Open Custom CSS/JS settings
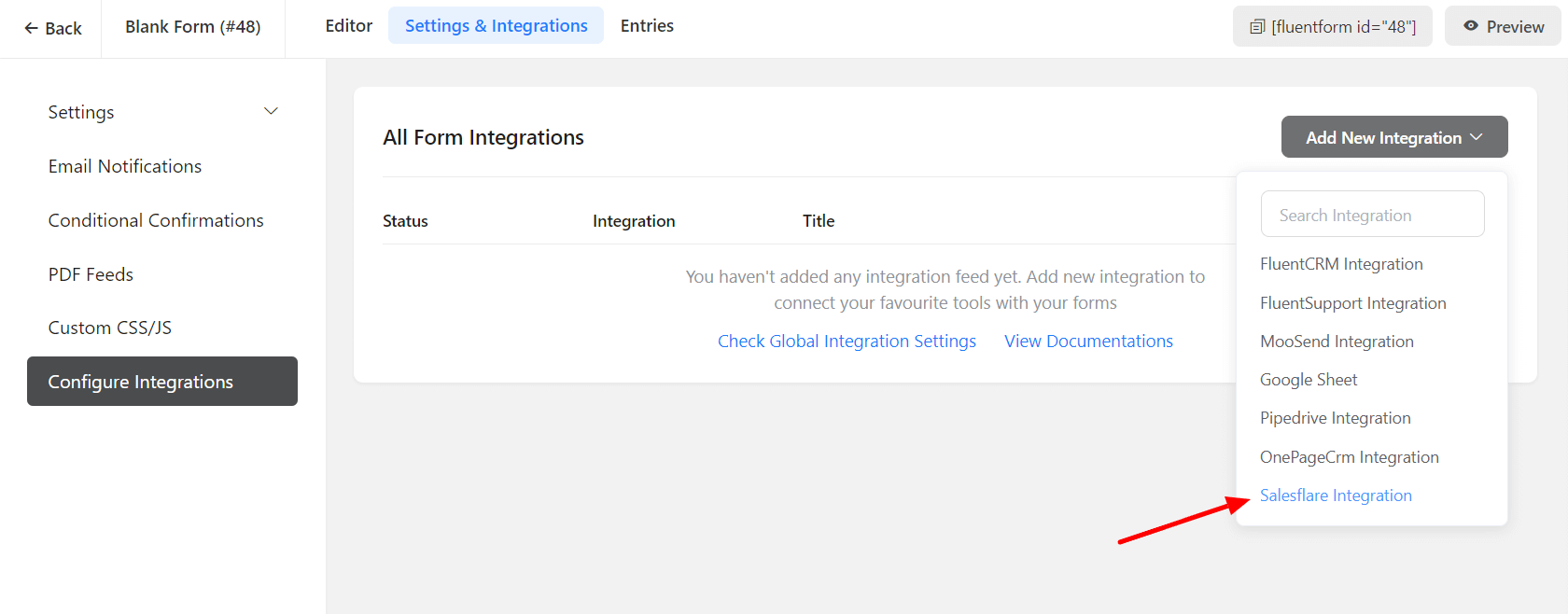The height and width of the screenshot is (614, 1568). tap(110, 328)
